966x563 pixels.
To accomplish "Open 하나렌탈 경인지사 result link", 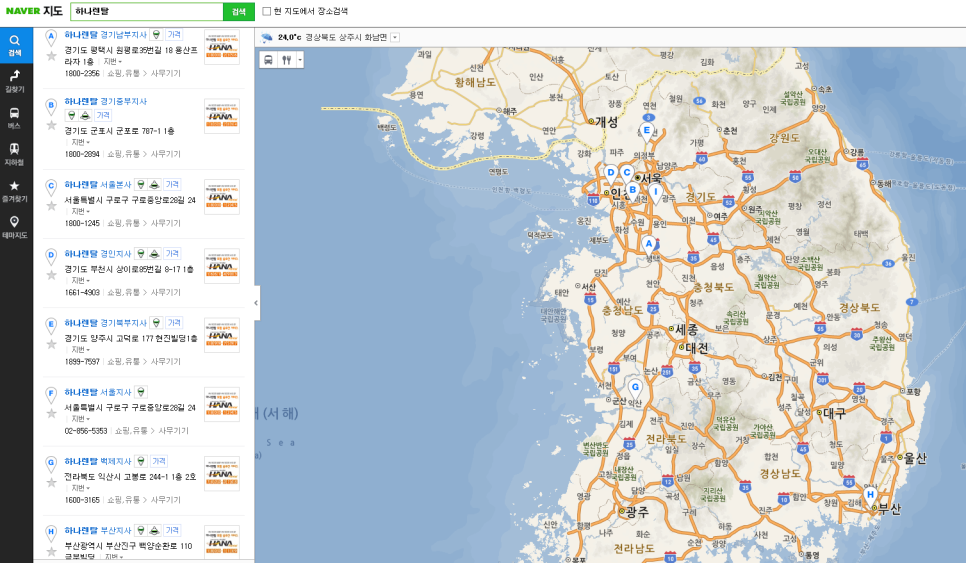I will click(98, 253).
